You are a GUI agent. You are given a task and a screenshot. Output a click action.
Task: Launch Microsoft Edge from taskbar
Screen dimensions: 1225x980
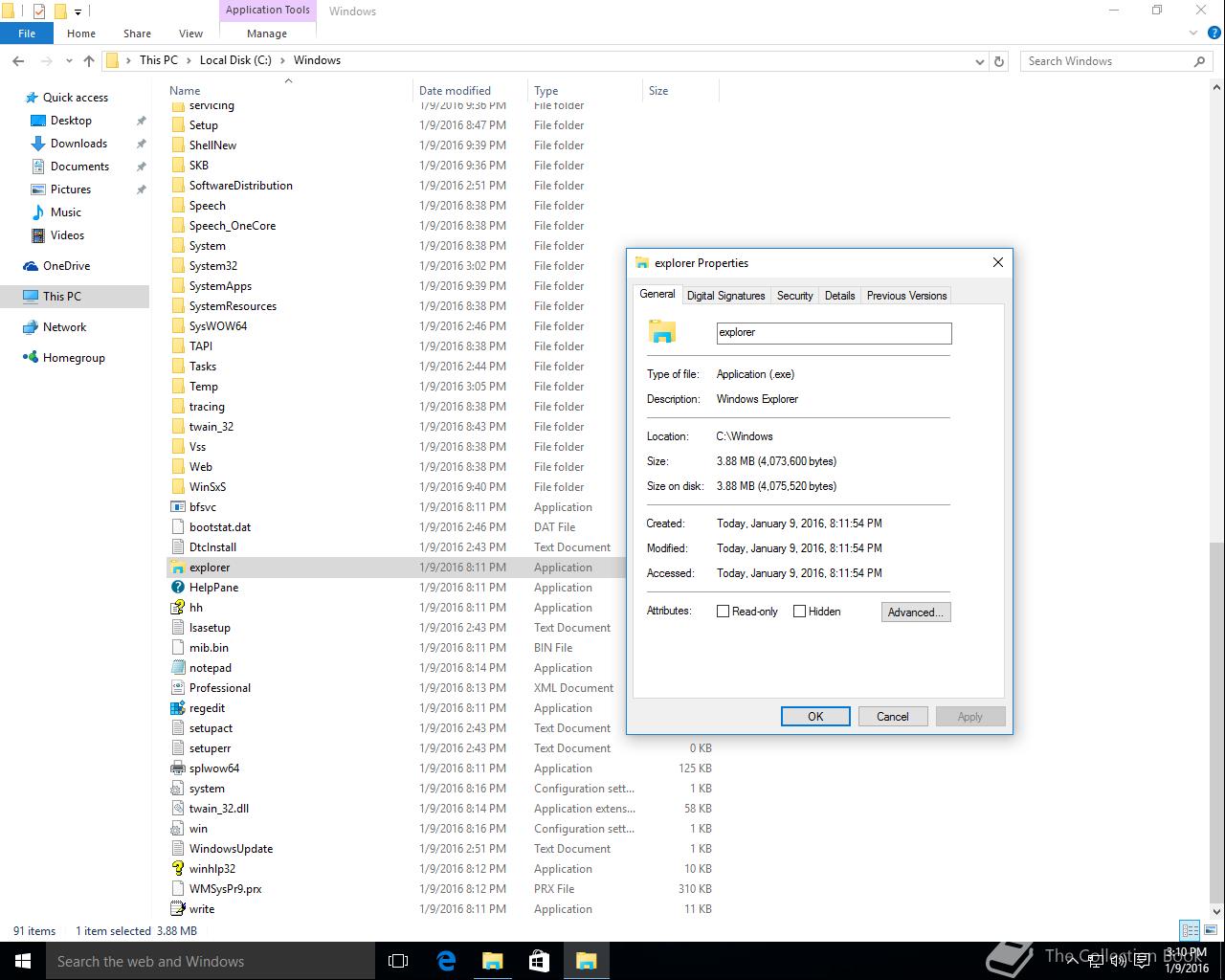pyautogui.click(x=445, y=961)
